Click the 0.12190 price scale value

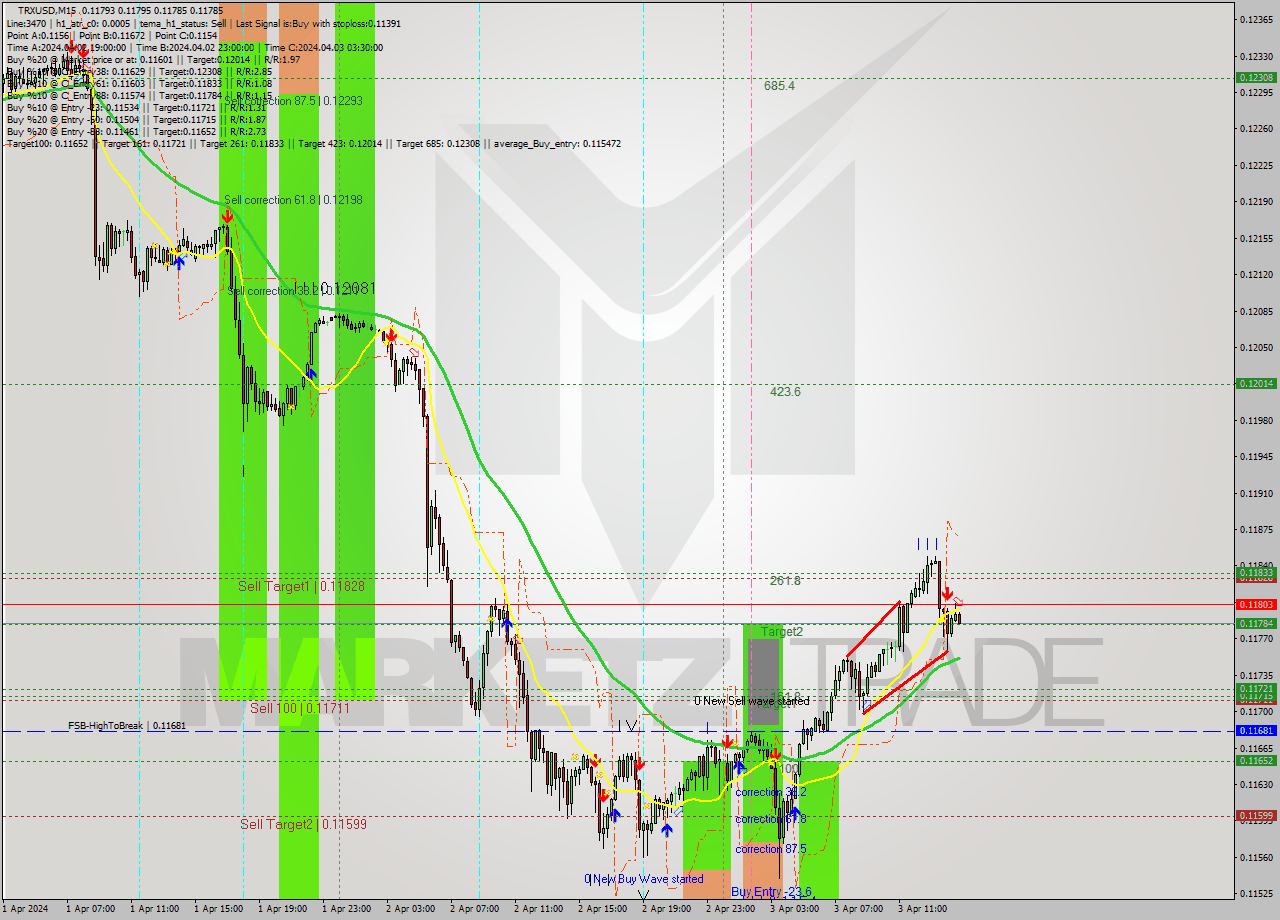click(x=1256, y=201)
